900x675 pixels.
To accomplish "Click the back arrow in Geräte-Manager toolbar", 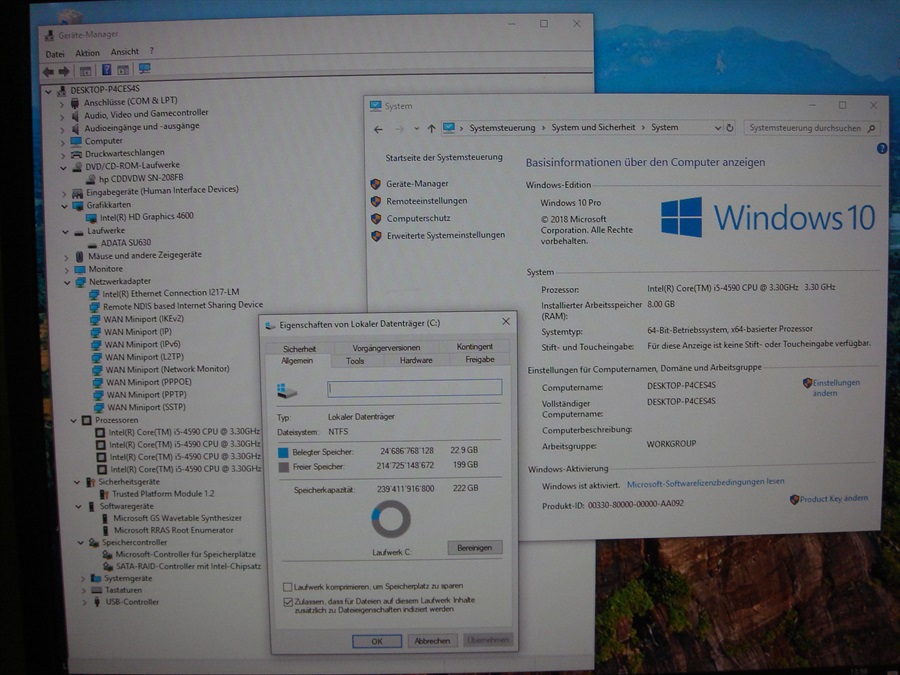I will point(48,71).
